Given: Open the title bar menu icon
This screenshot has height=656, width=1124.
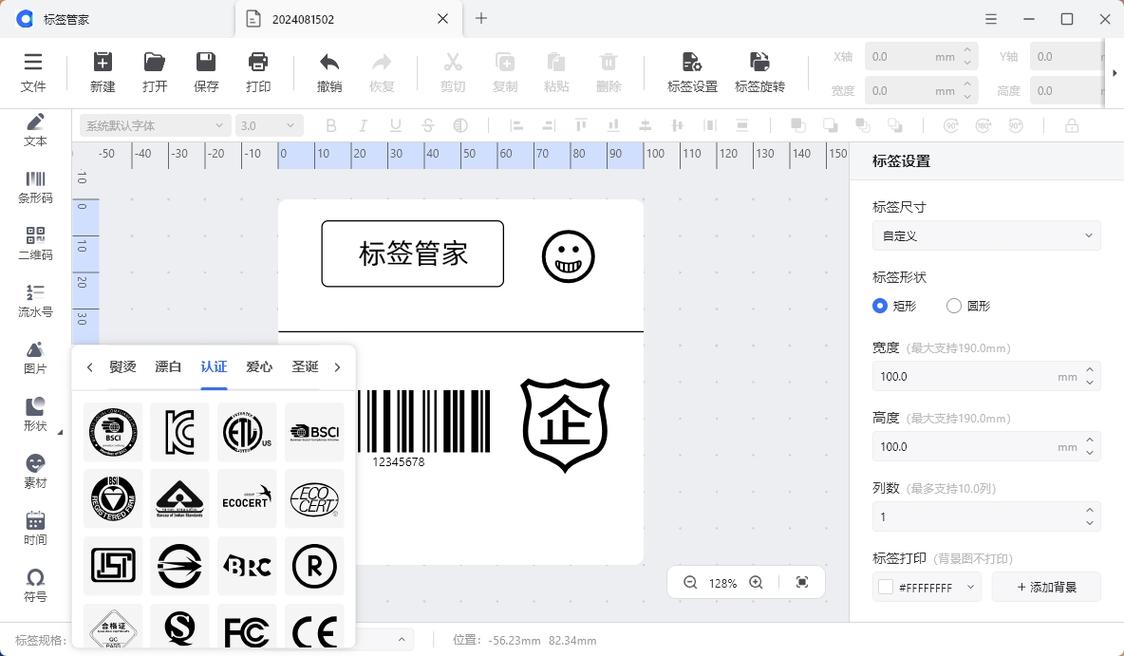Looking at the screenshot, I should click(991, 19).
